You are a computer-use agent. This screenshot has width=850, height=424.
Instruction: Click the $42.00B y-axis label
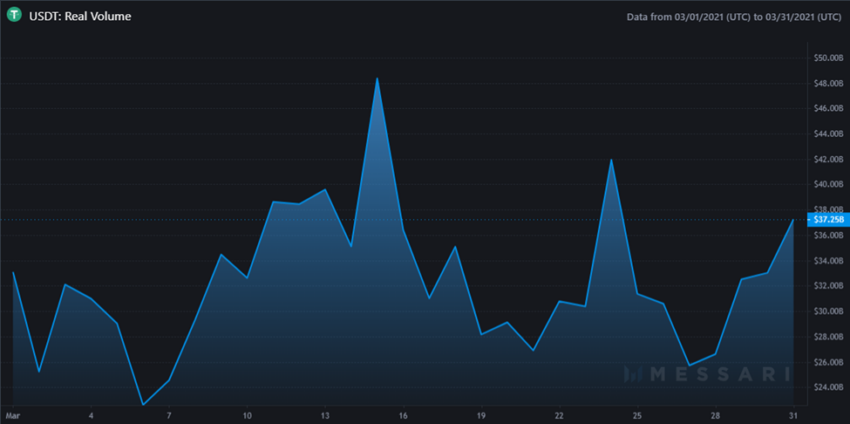[x=829, y=159]
